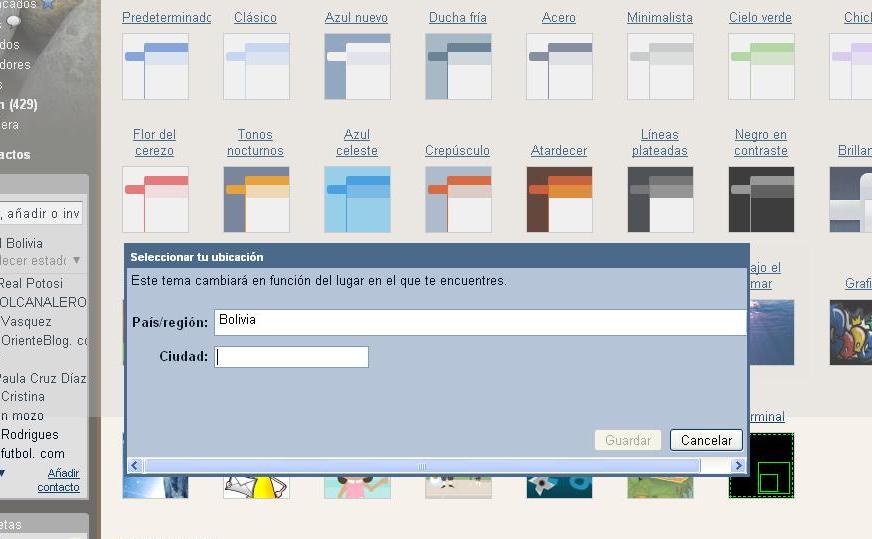Image resolution: width=872 pixels, height=539 pixels.
Task: Choose the Minimalista theme thumbnail
Action: pyautogui.click(x=660, y=66)
